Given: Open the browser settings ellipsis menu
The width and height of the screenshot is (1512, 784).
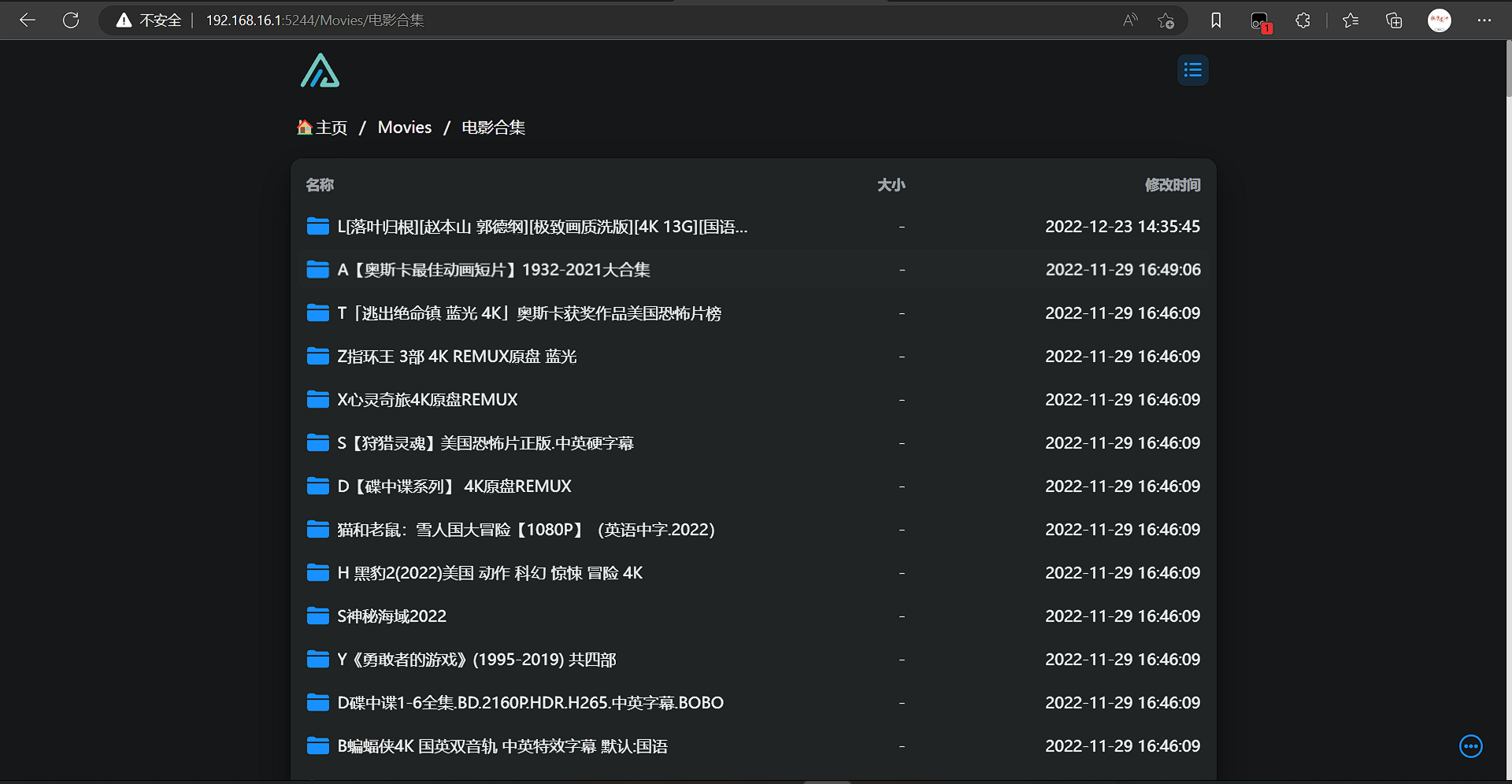Looking at the screenshot, I should point(1484,20).
